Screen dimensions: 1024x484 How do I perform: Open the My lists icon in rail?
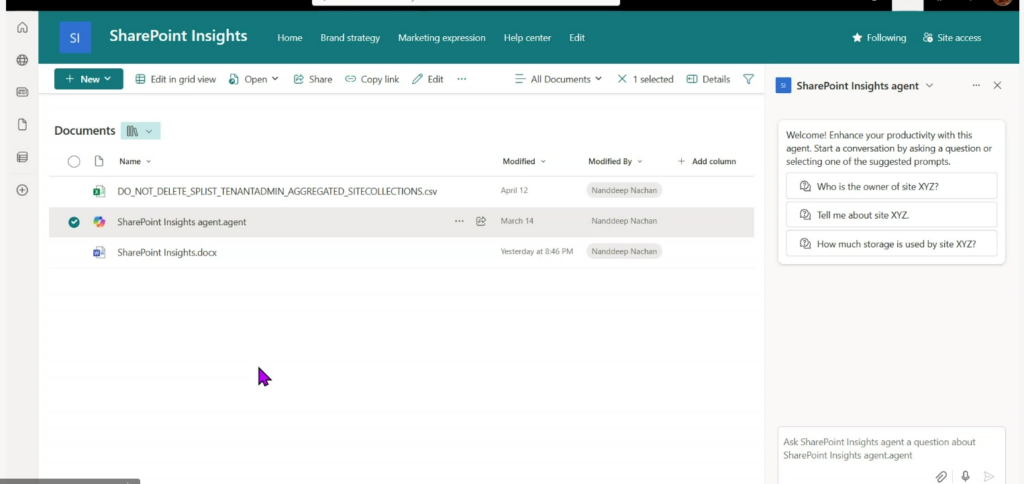pyautogui.click(x=22, y=157)
